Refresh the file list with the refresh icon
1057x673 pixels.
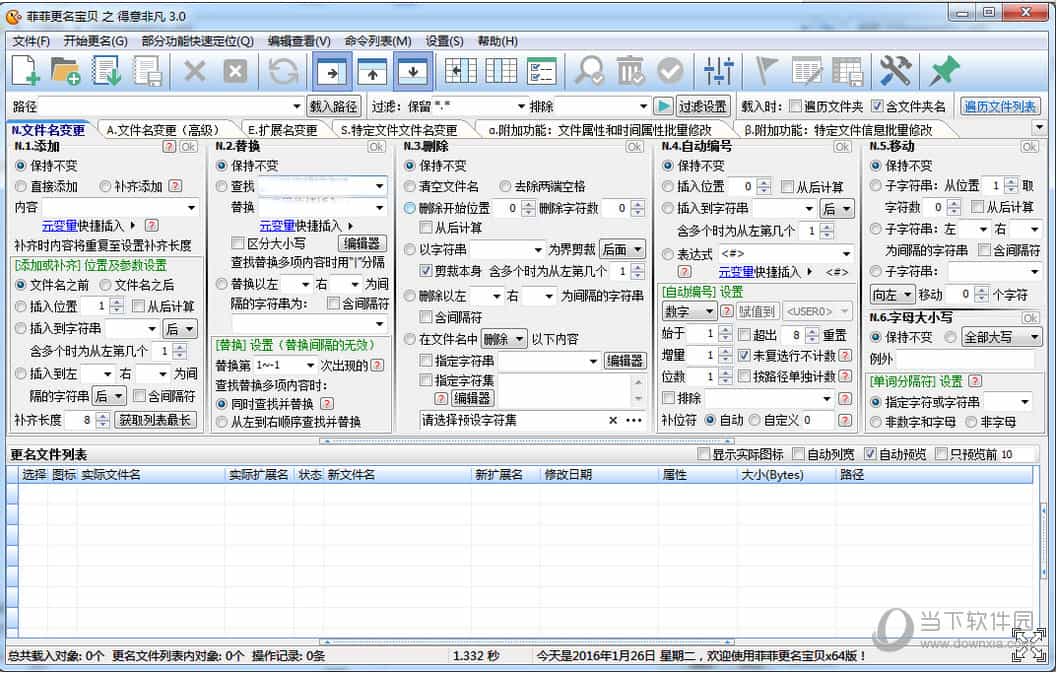coord(281,72)
